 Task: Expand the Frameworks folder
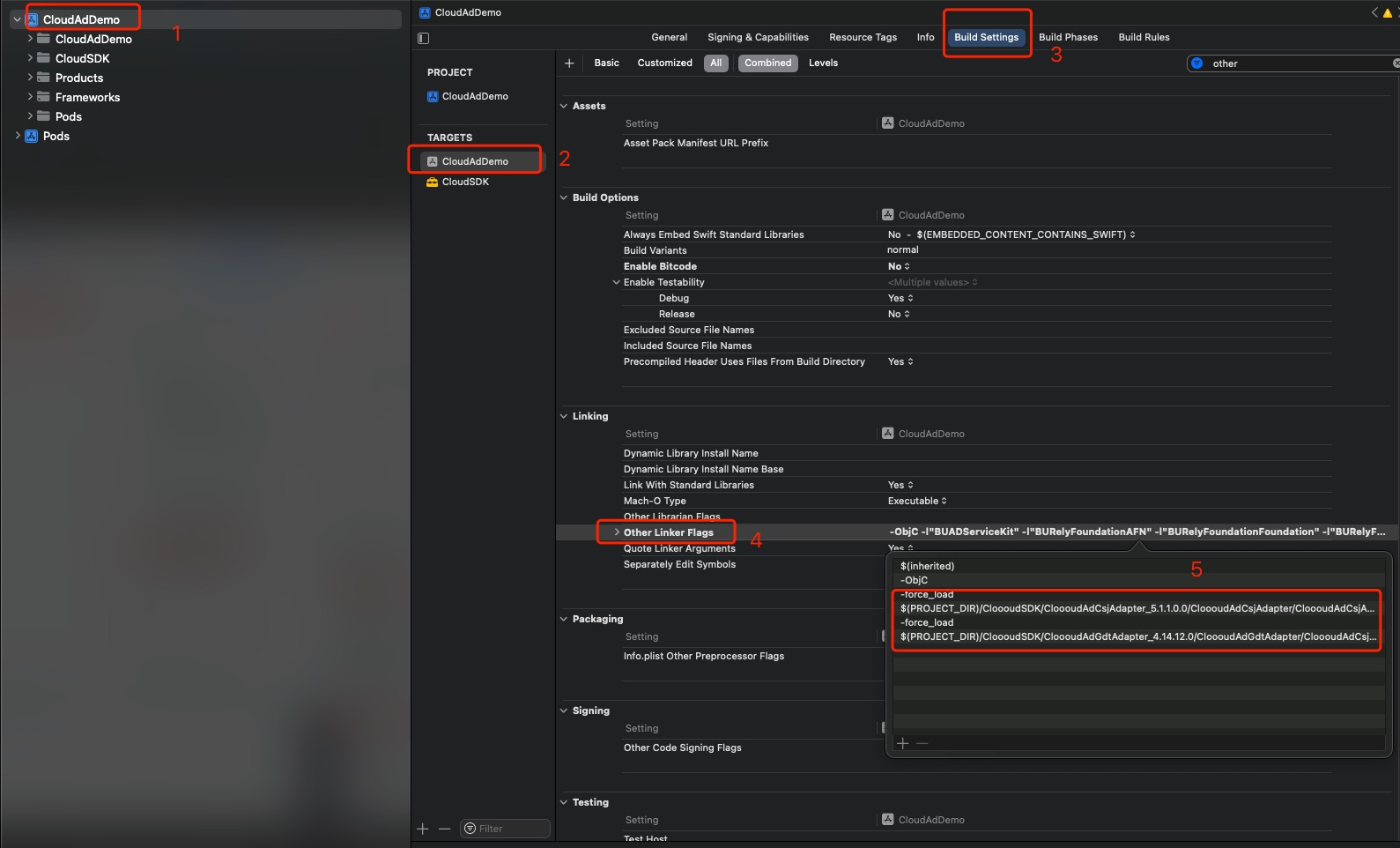[x=30, y=97]
